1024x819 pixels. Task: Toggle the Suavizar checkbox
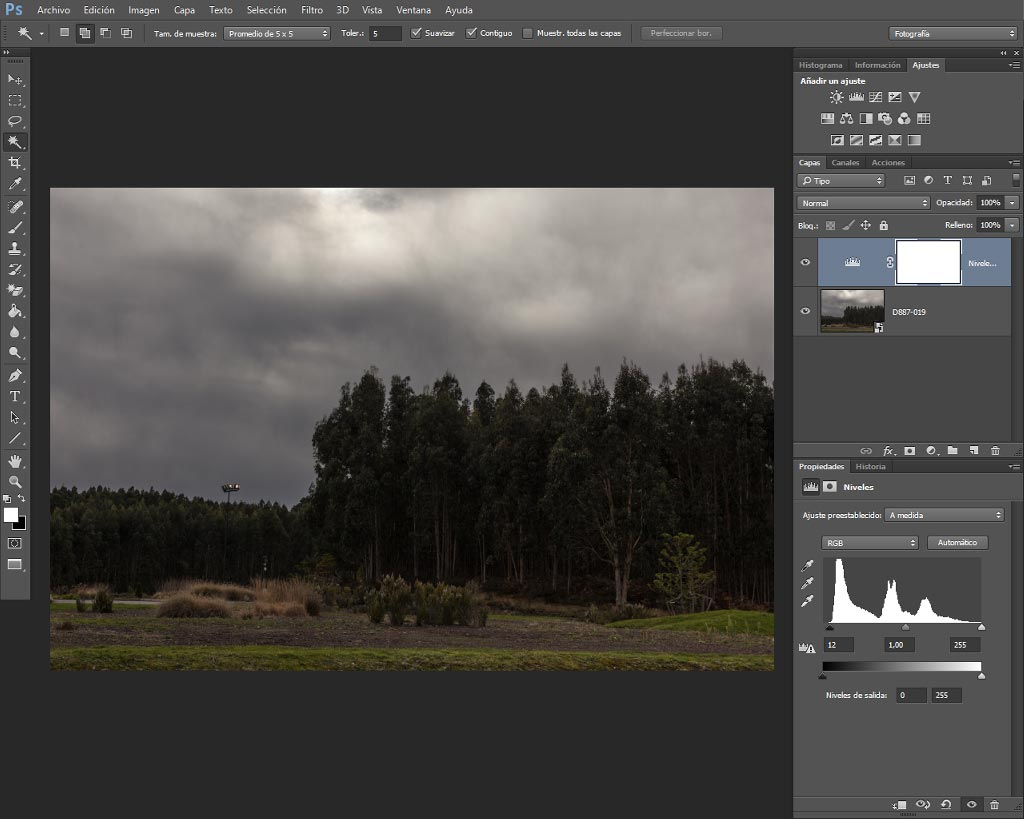coord(415,33)
